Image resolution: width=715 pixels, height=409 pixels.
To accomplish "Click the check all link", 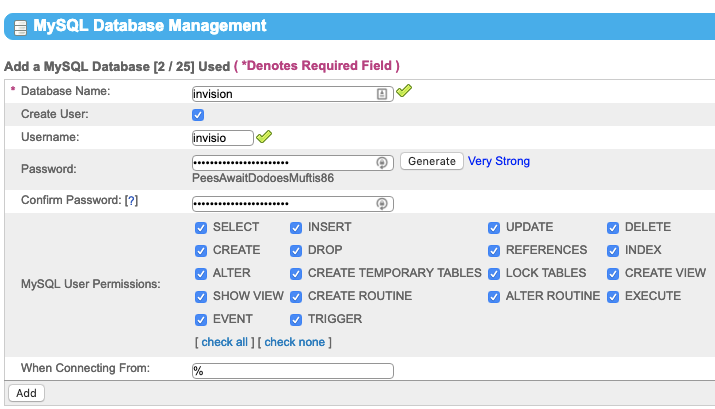I will coord(224,342).
